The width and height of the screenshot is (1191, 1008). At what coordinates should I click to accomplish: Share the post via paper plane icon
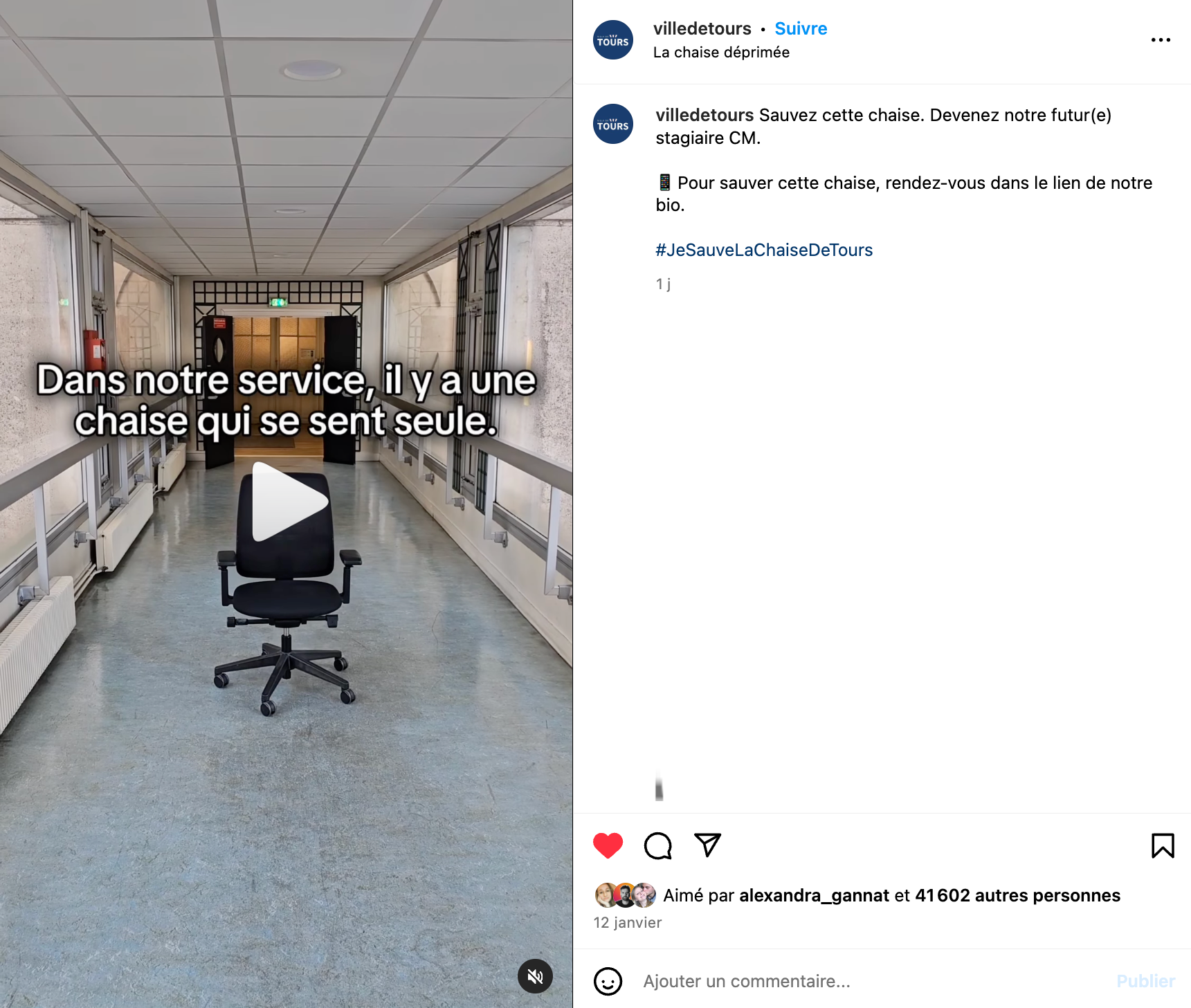707,845
